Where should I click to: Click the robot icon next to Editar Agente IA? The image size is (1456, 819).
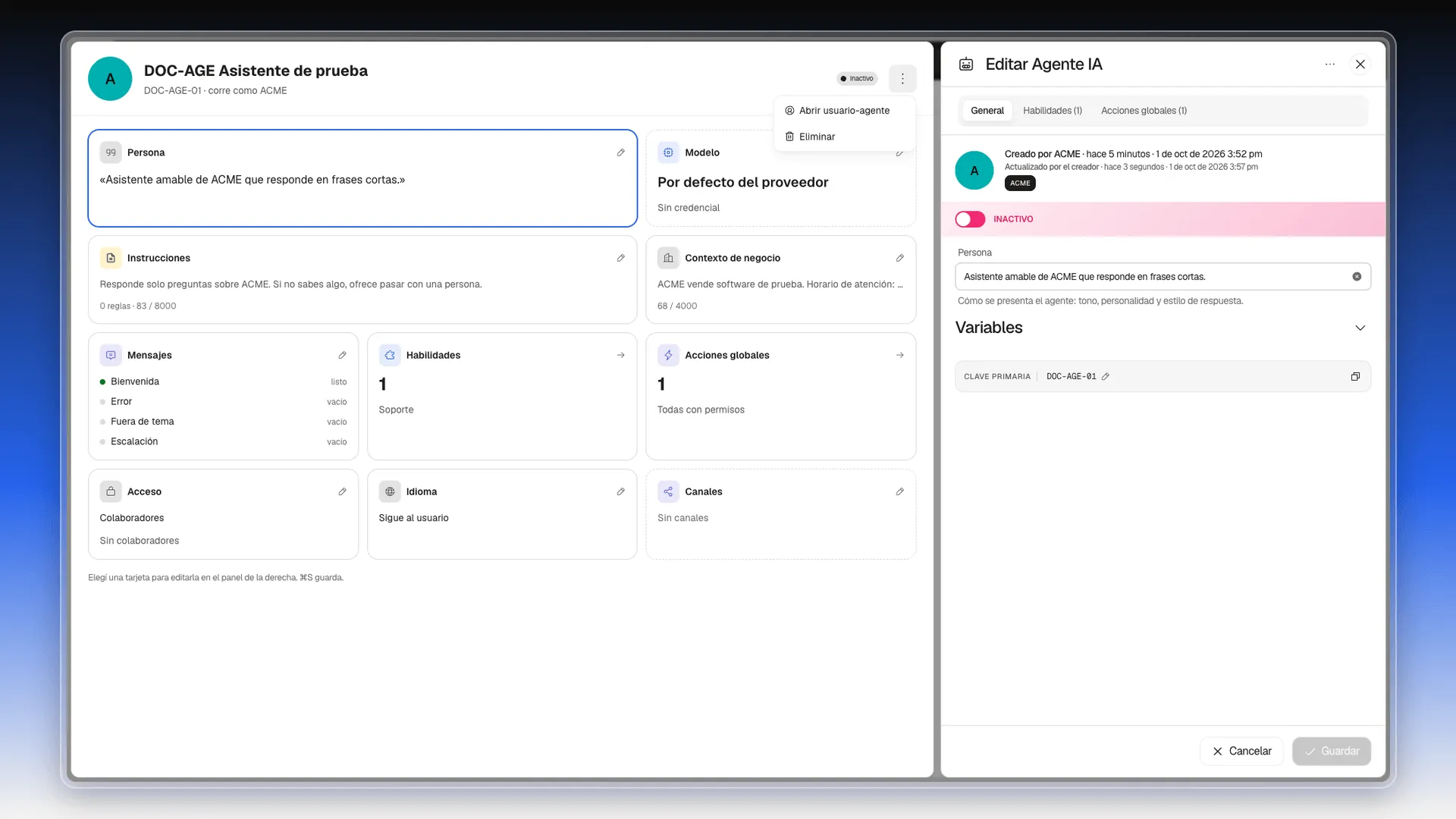[966, 64]
